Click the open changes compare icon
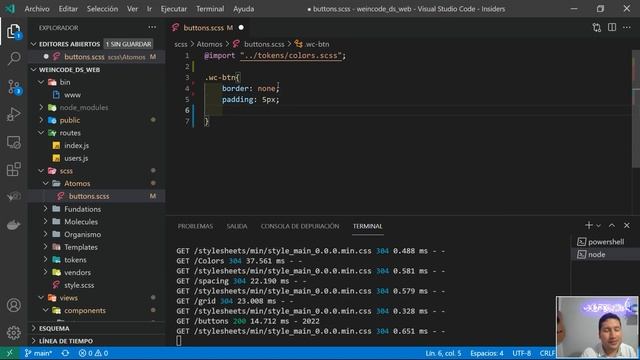Screen dimensions: 640x360 coord(596,27)
